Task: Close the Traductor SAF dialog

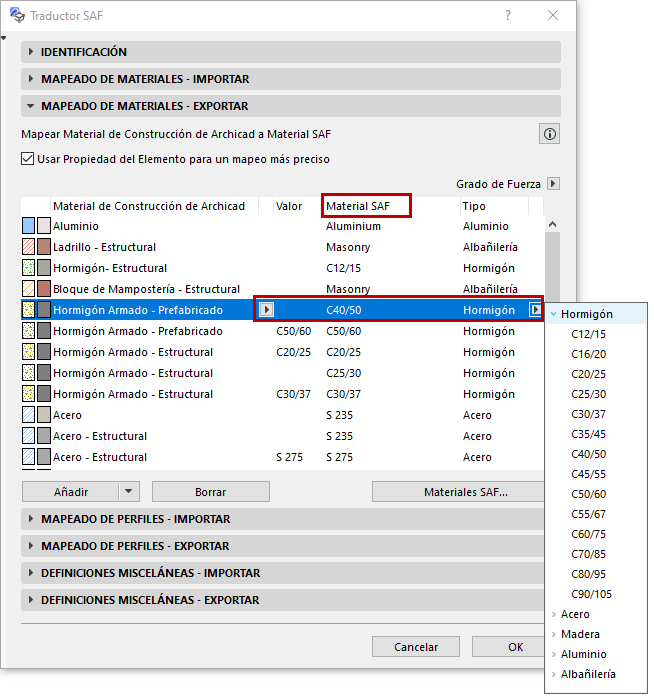Action: coord(553,15)
